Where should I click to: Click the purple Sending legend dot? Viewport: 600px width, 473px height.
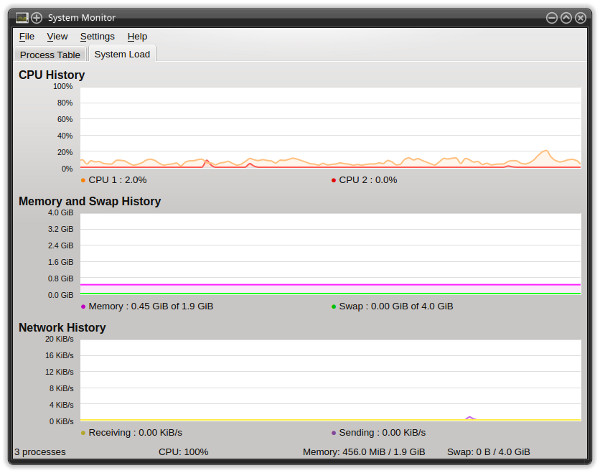[x=334, y=433]
